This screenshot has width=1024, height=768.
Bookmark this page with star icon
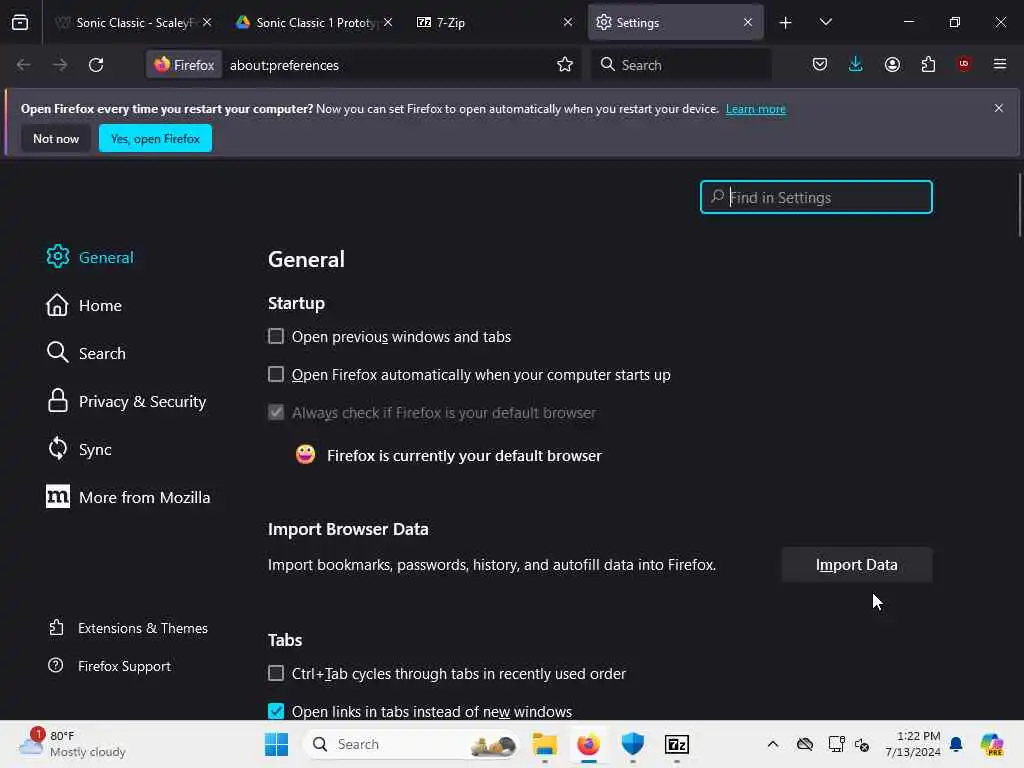point(565,65)
